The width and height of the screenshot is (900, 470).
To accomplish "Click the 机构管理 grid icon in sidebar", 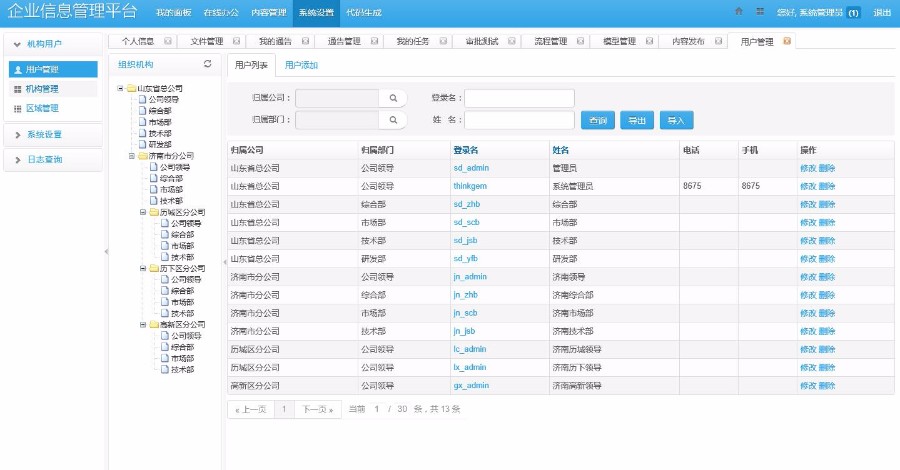I will point(18,89).
